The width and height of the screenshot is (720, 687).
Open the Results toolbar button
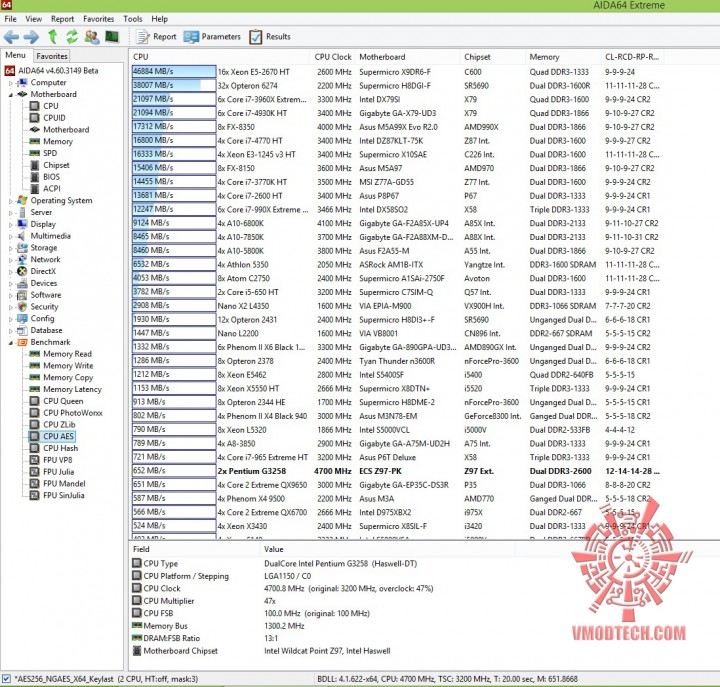click(x=270, y=37)
